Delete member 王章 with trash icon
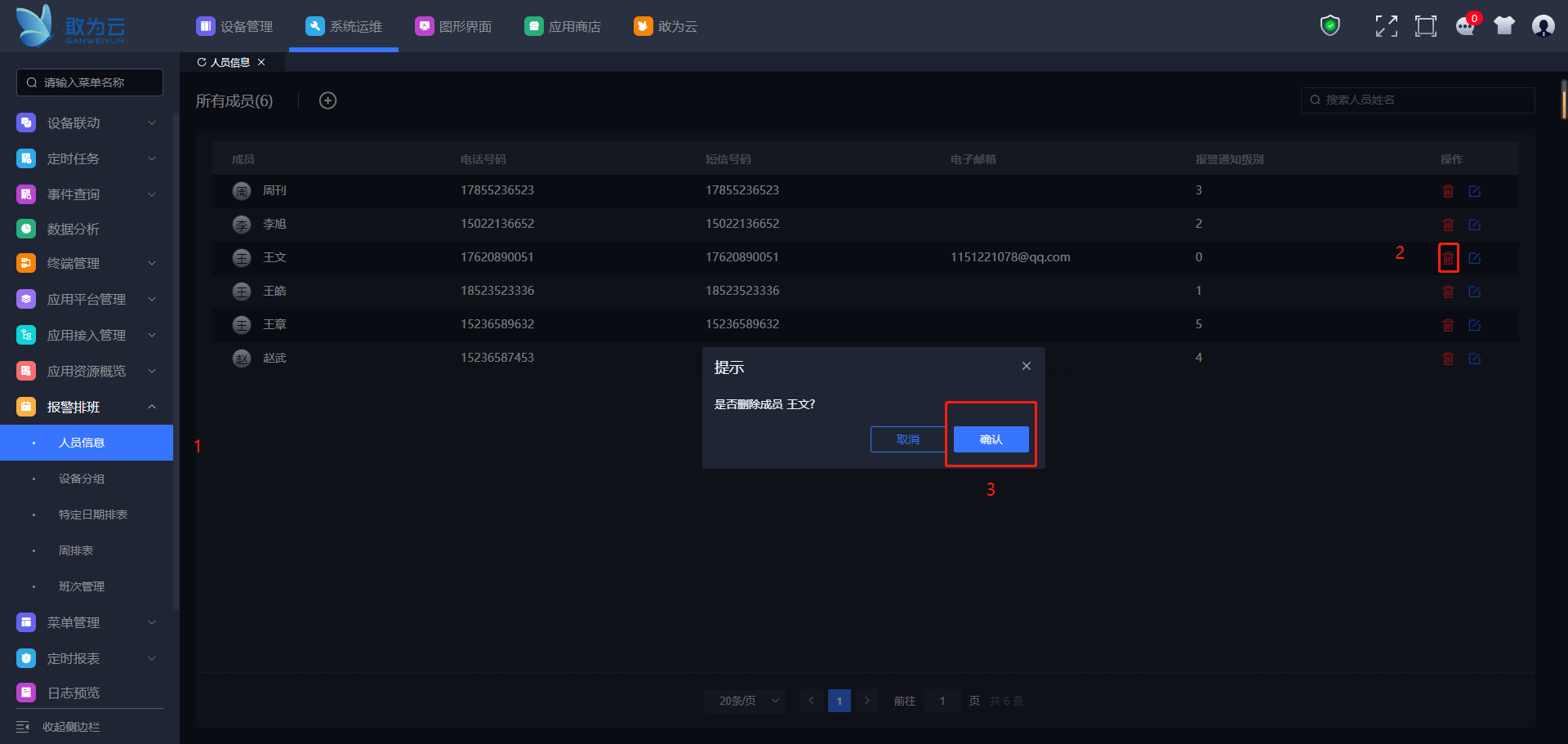The height and width of the screenshot is (744, 1568). click(1448, 325)
